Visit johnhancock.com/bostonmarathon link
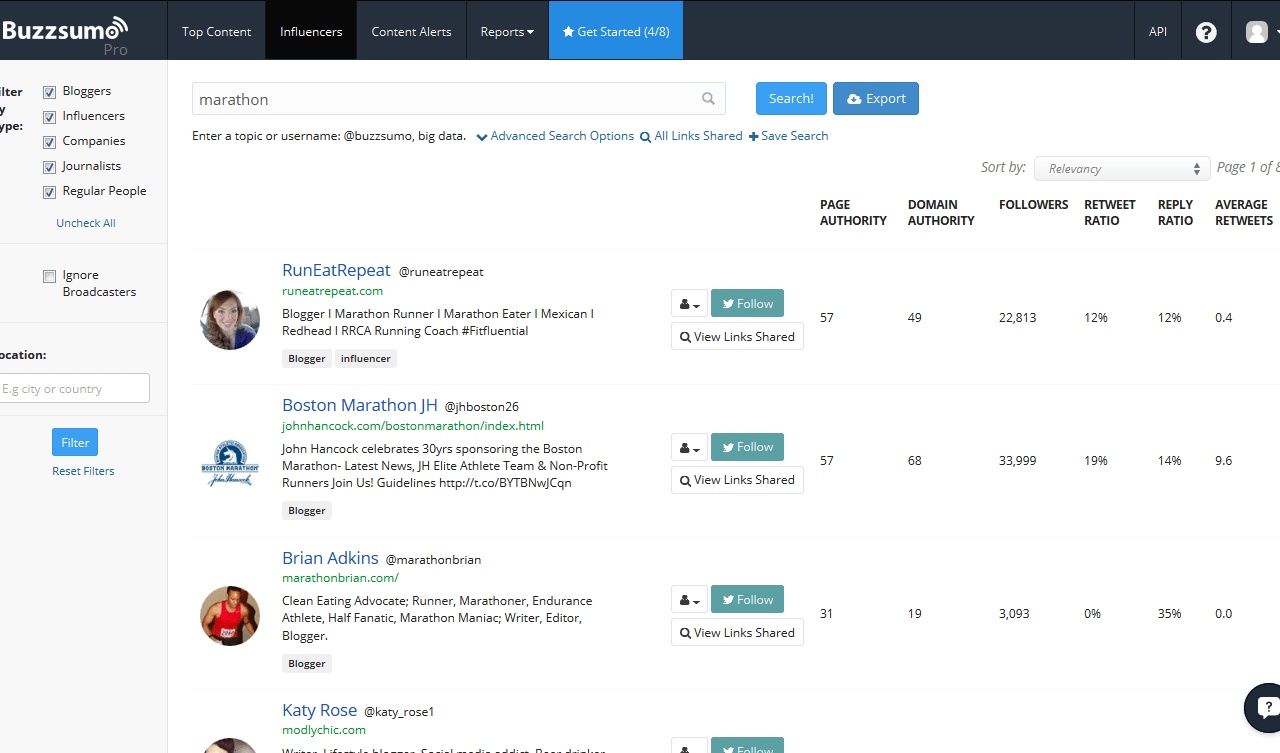Image resolution: width=1280 pixels, height=753 pixels. tap(413, 426)
